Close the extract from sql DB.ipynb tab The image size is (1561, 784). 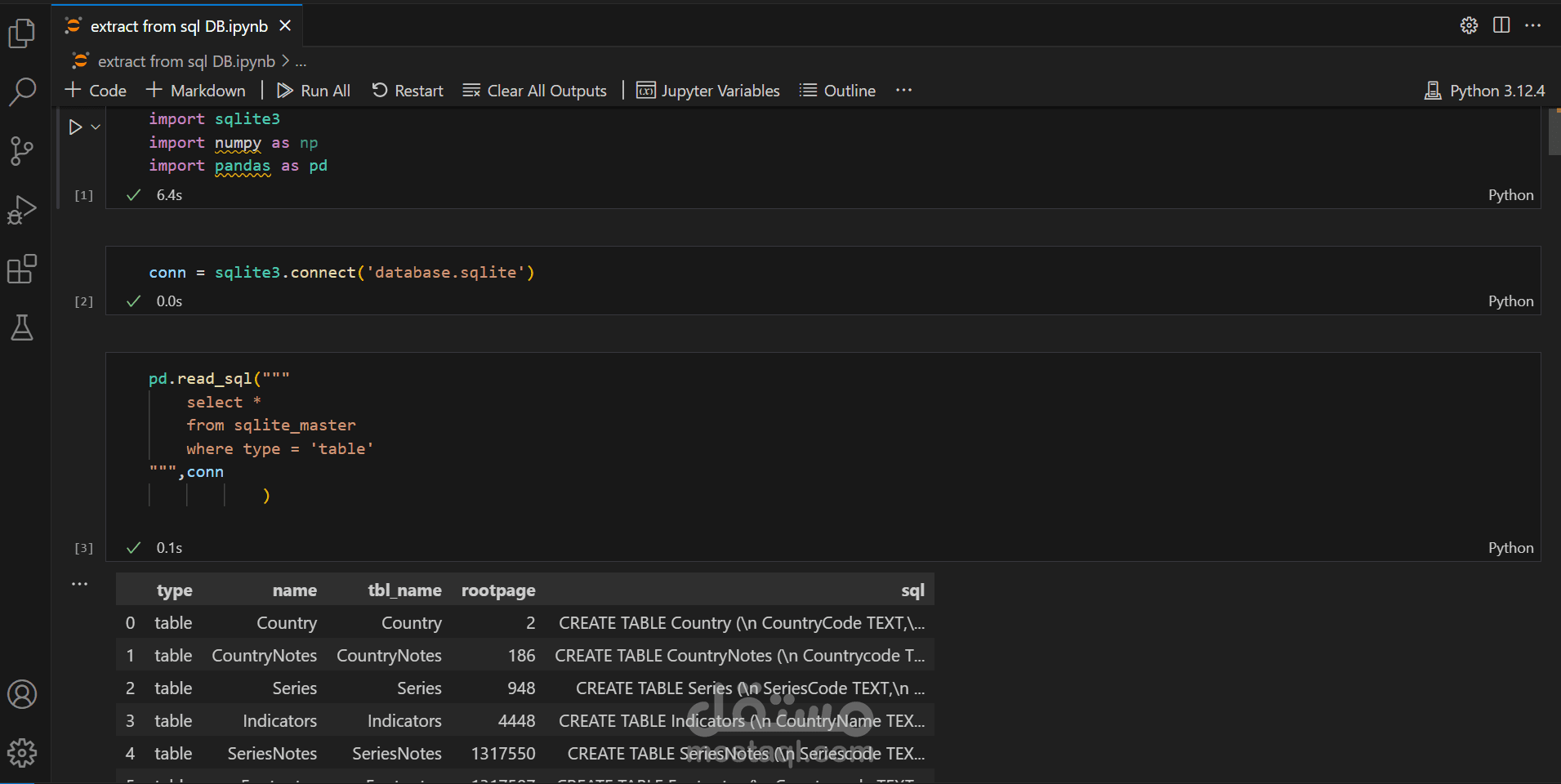(285, 26)
